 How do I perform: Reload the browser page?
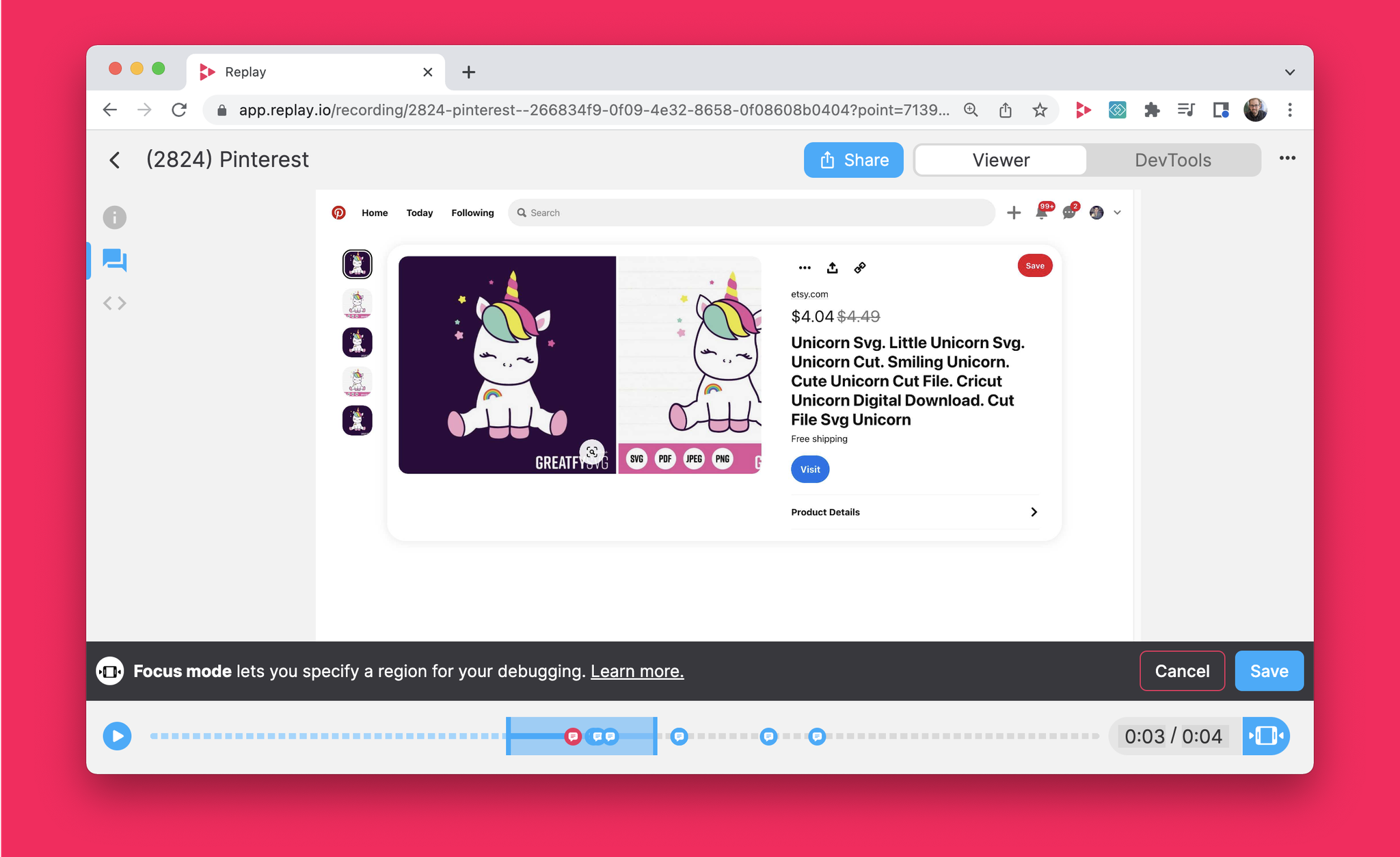click(179, 109)
